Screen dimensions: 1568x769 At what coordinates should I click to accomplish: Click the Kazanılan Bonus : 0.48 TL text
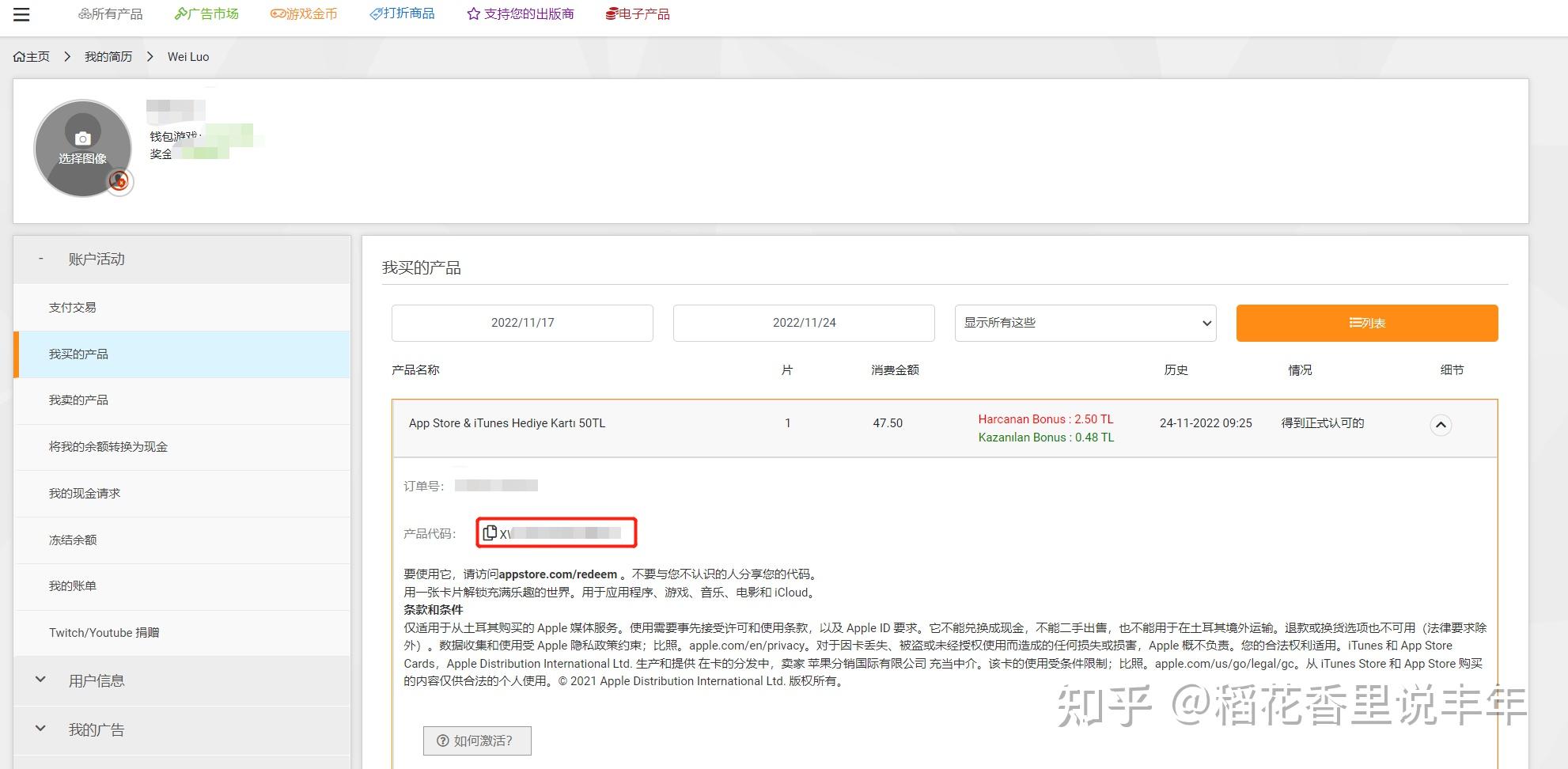1046,438
